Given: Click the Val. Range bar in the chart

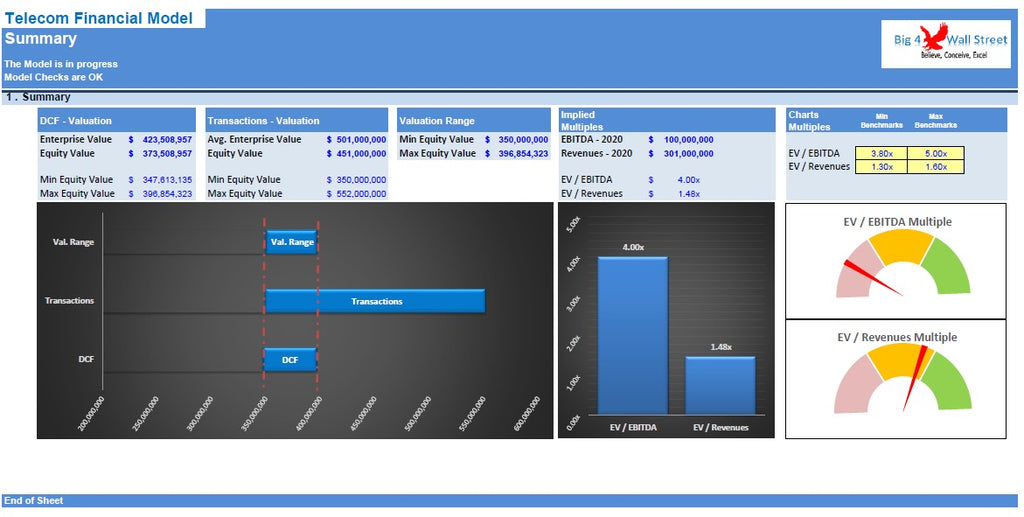Looking at the screenshot, I should tap(291, 242).
